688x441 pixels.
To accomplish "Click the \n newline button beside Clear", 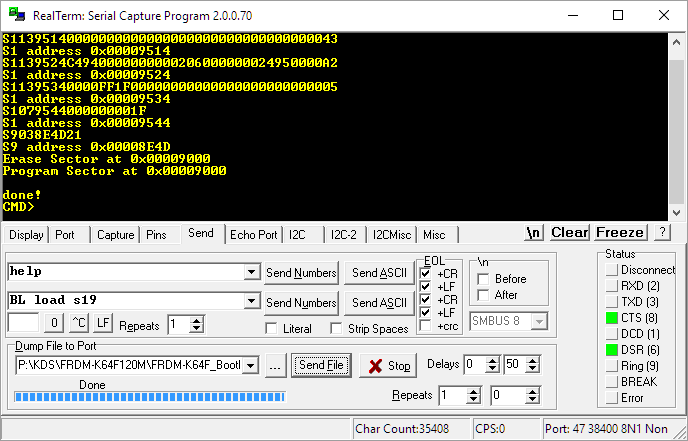I will click(x=534, y=232).
